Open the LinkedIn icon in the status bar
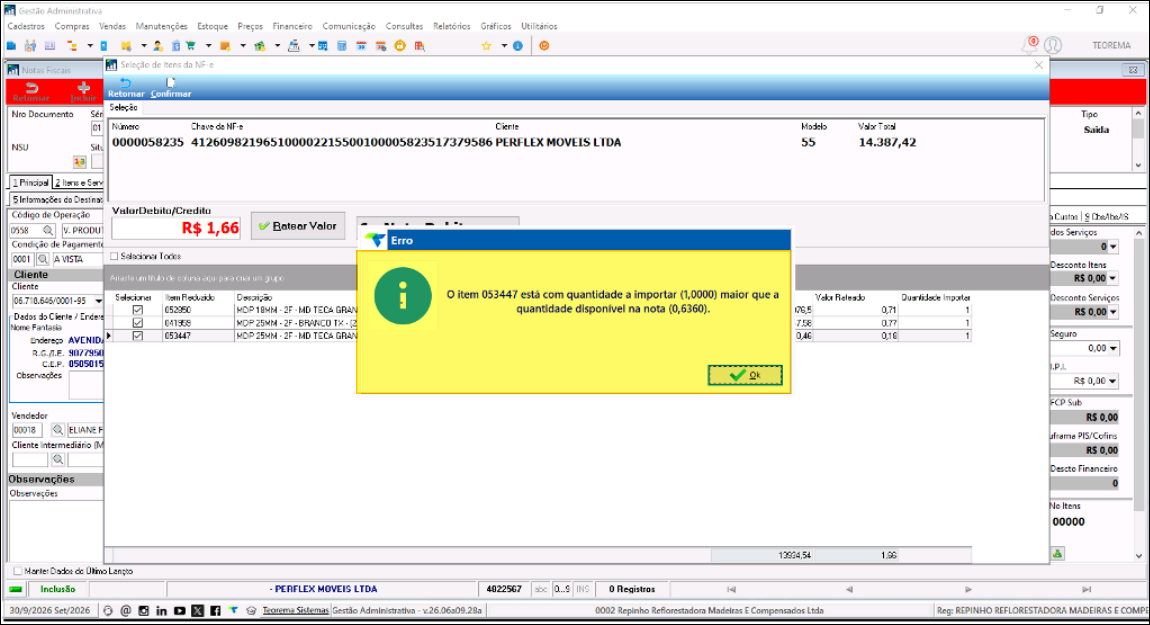The height and width of the screenshot is (625, 1150). (161, 610)
